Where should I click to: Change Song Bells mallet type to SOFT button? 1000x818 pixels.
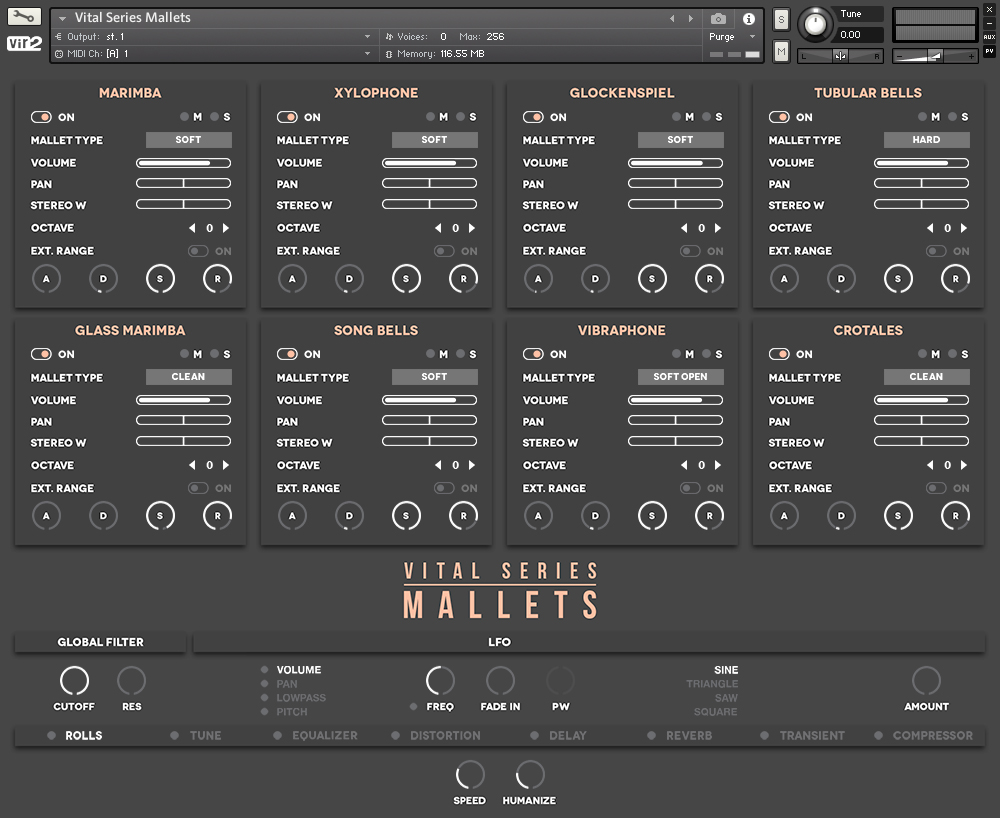coord(434,377)
